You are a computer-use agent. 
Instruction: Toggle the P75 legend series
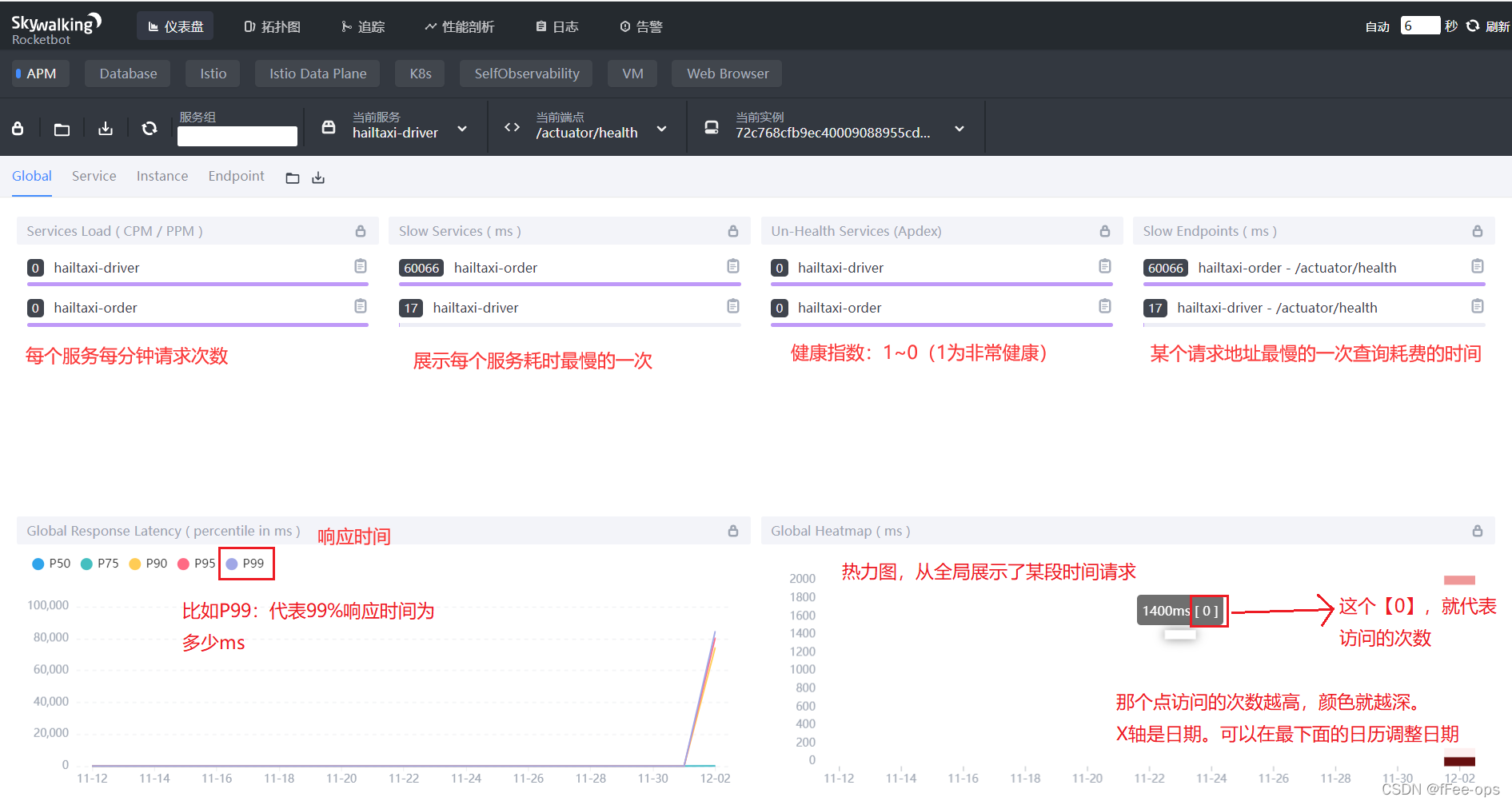pos(100,564)
